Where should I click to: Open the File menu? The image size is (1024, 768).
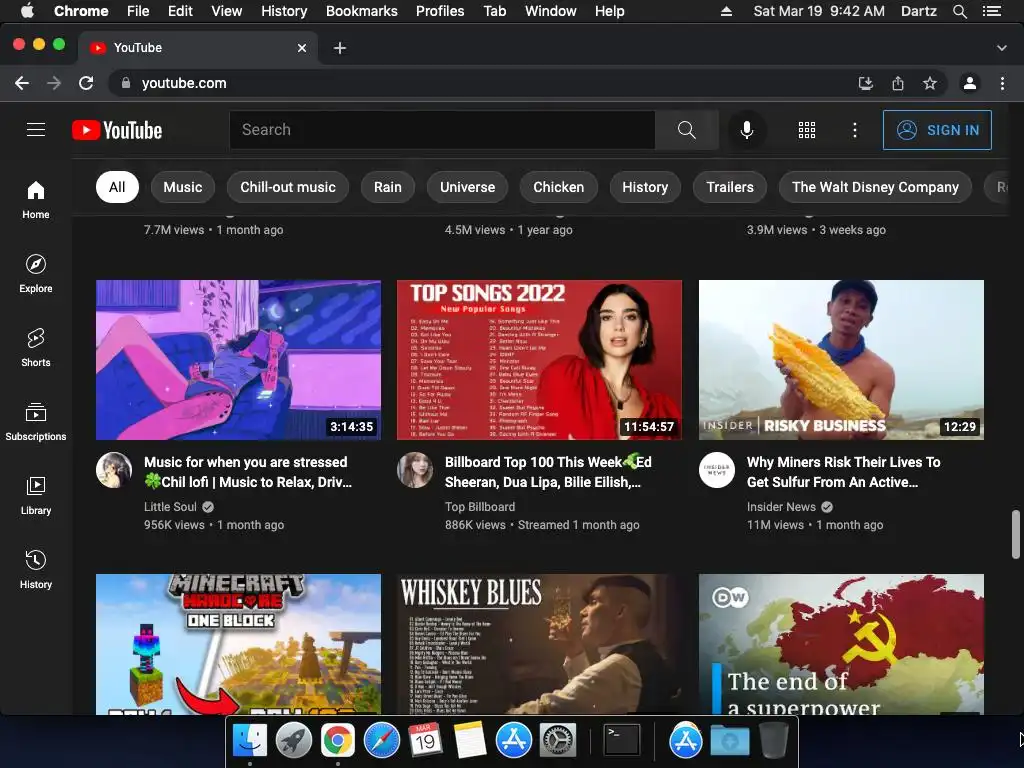[x=138, y=11]
